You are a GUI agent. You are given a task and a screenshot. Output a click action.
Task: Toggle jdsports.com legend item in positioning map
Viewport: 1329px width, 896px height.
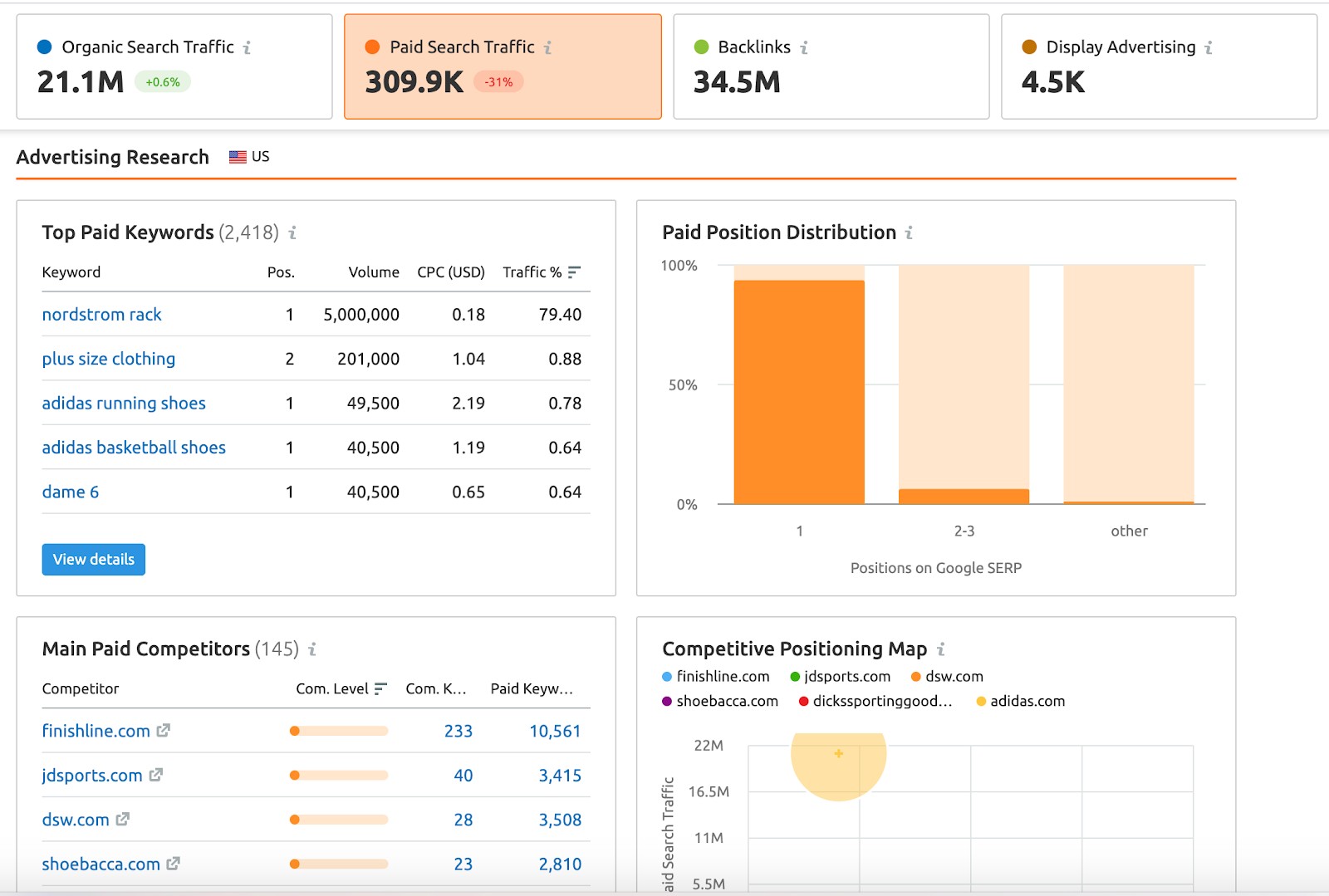[840, 677]
